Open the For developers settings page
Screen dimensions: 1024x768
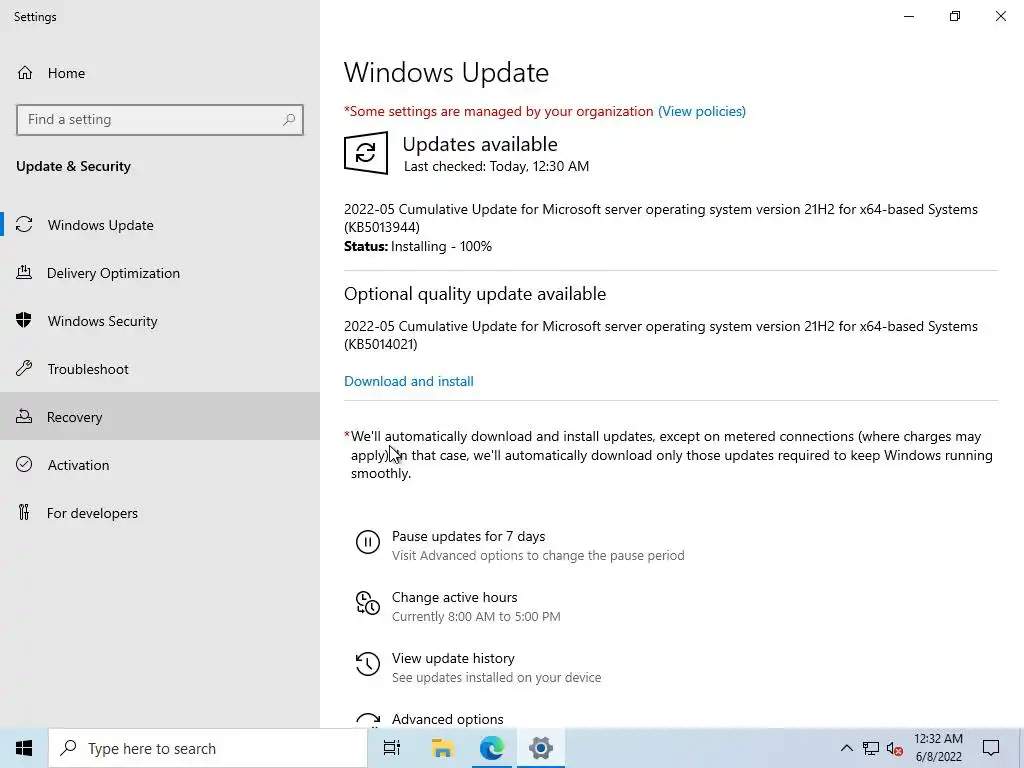[160, 513]
